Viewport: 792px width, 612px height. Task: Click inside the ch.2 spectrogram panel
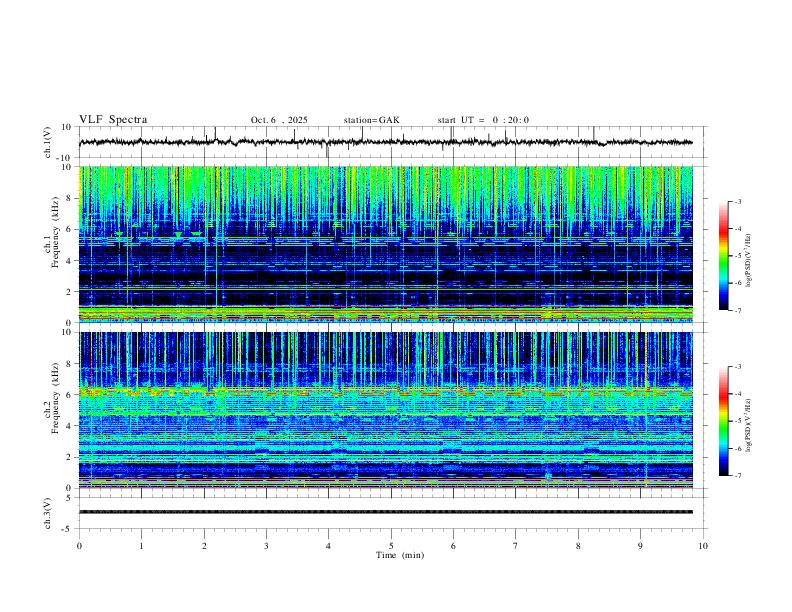tap(385, 410)
